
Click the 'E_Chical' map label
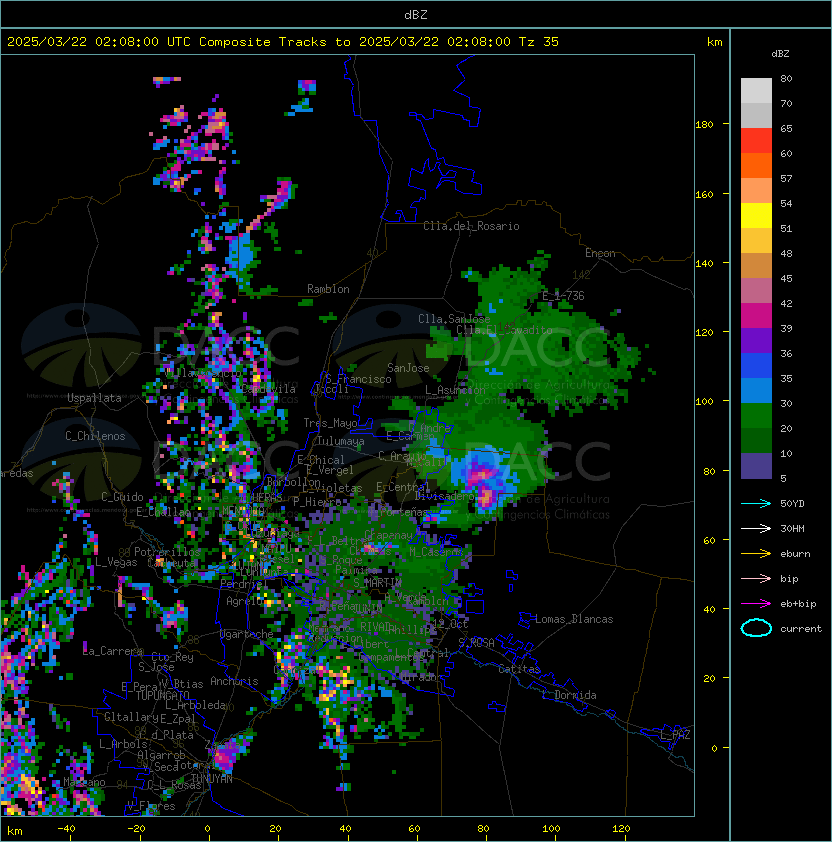click(x=321, y=460)
